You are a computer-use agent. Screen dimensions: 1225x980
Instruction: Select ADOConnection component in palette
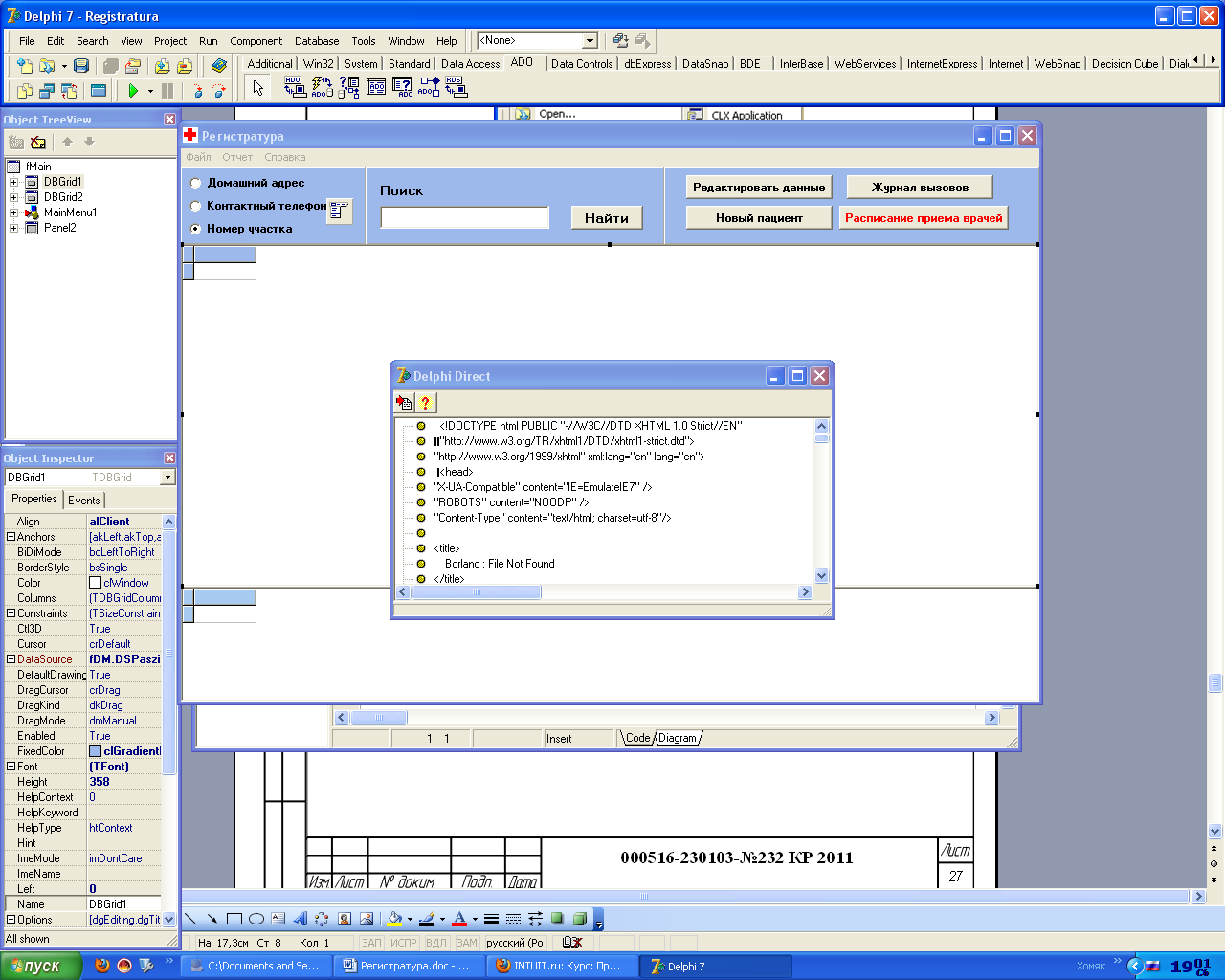[295, 87]
